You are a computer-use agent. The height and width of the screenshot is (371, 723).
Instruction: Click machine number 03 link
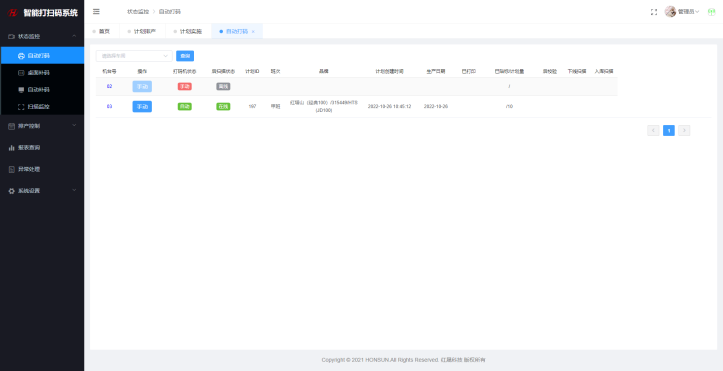tap(109, 106)
